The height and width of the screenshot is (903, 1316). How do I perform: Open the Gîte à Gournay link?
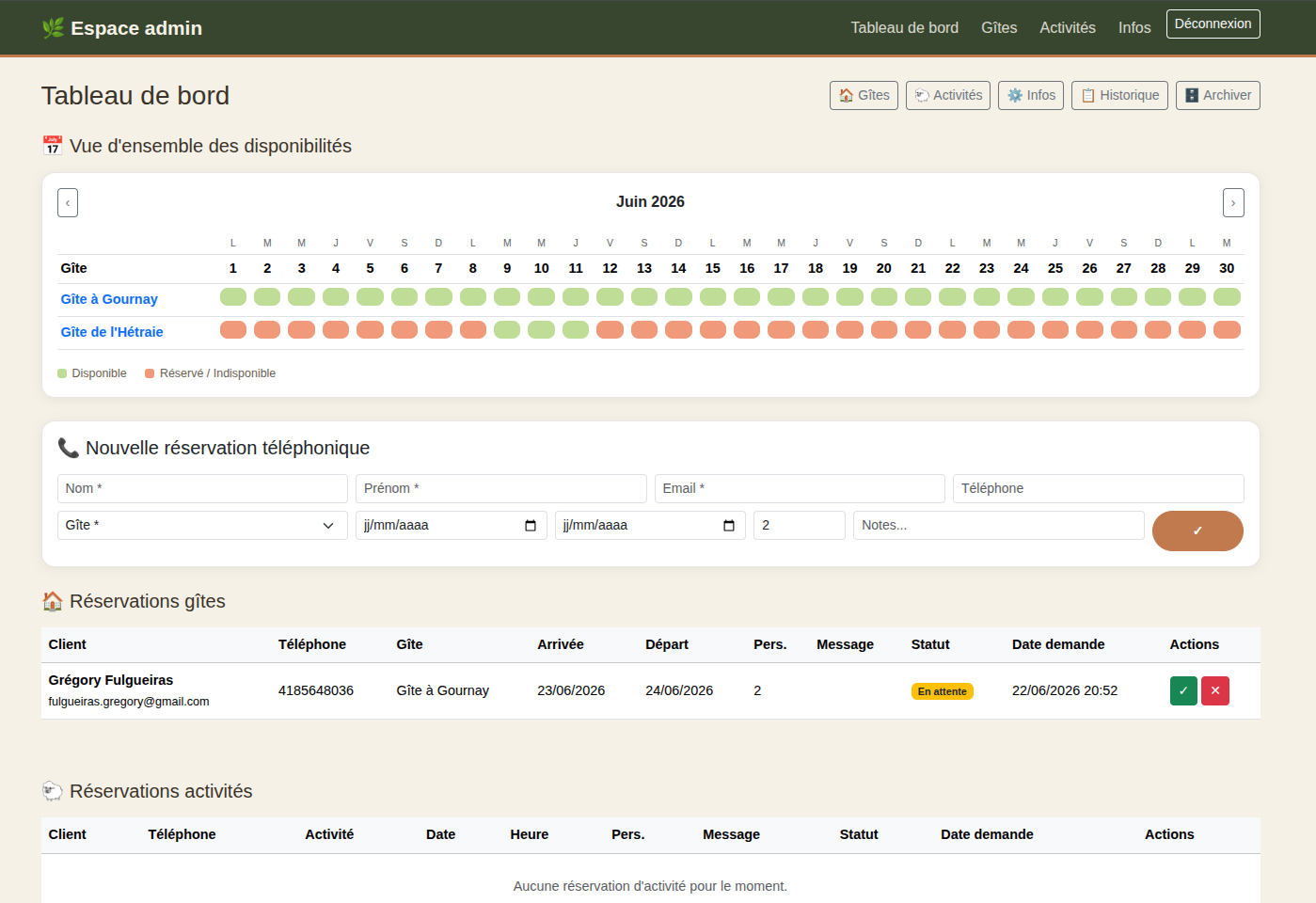109,299
